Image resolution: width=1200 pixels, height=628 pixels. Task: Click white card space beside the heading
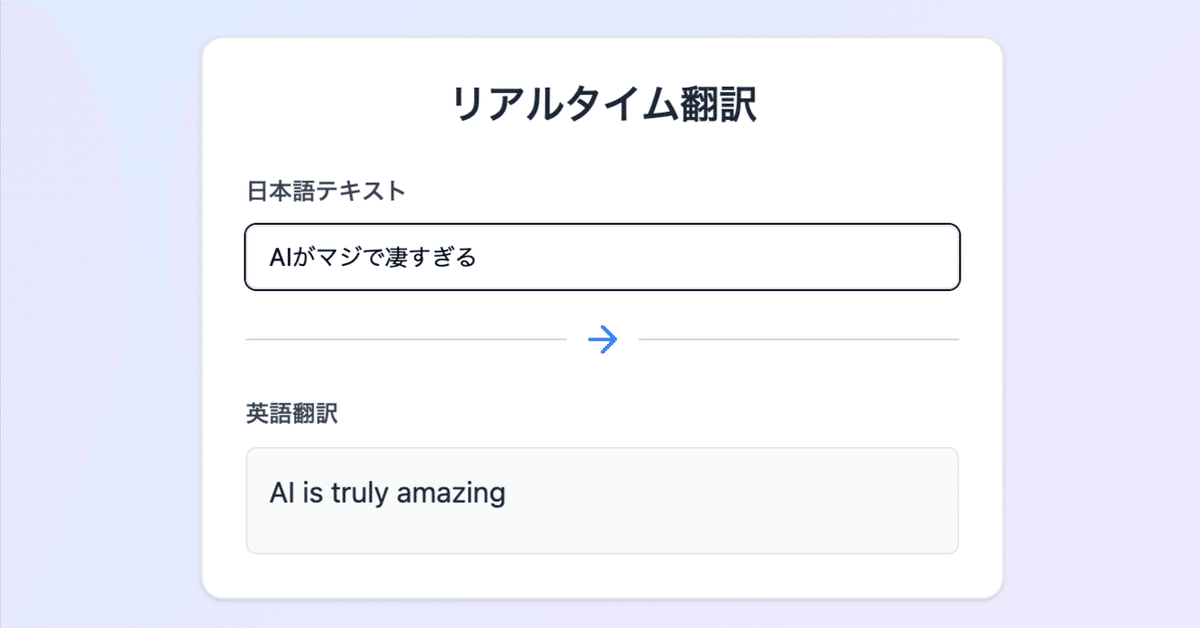880,105
